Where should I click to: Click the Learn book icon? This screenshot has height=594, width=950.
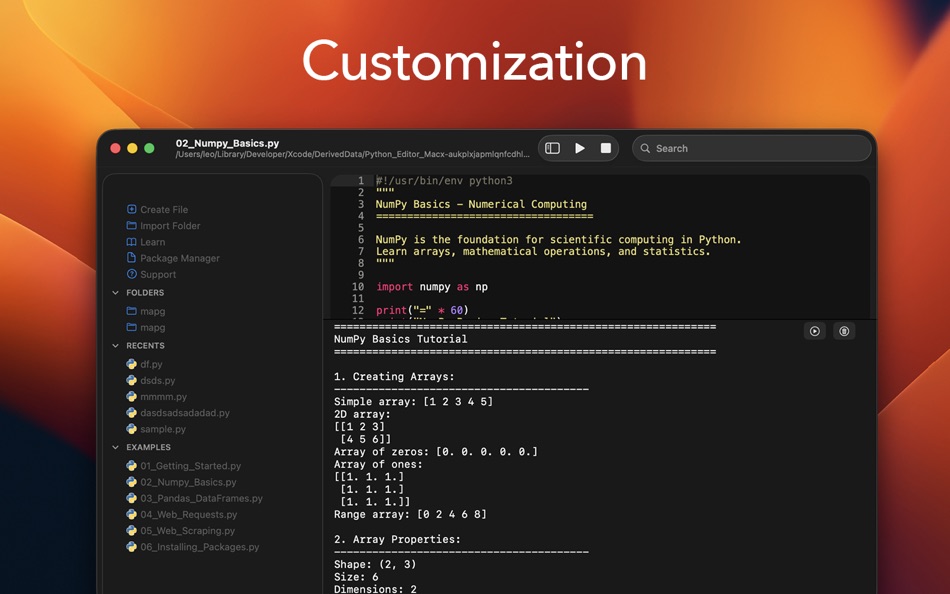(131, 242)
